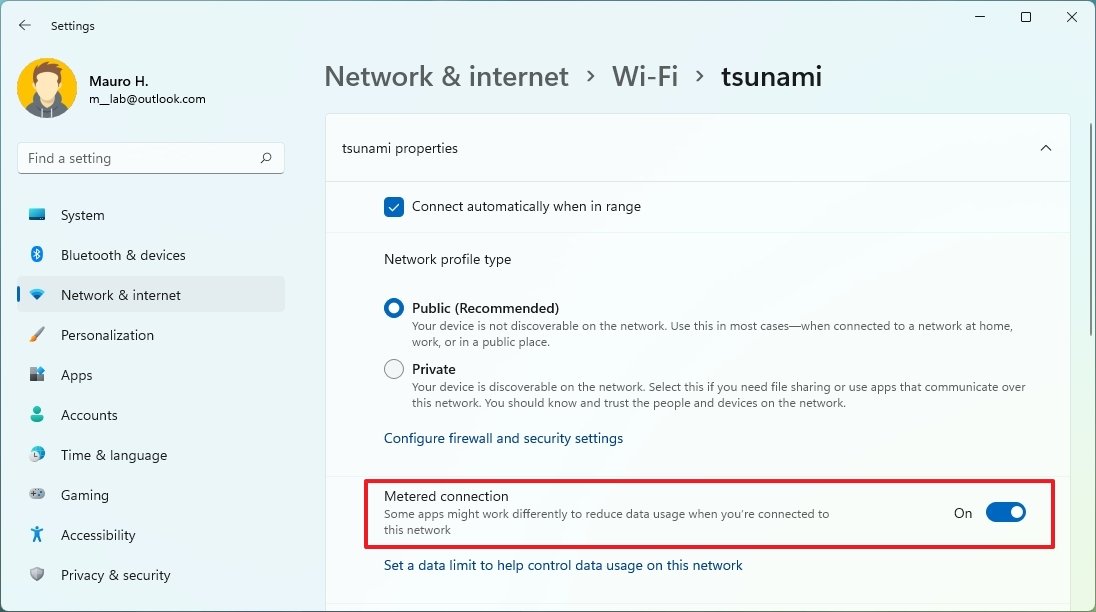Disable the Metered connection toggle
Screen dimensions: 1096x612
(1006, 512)
